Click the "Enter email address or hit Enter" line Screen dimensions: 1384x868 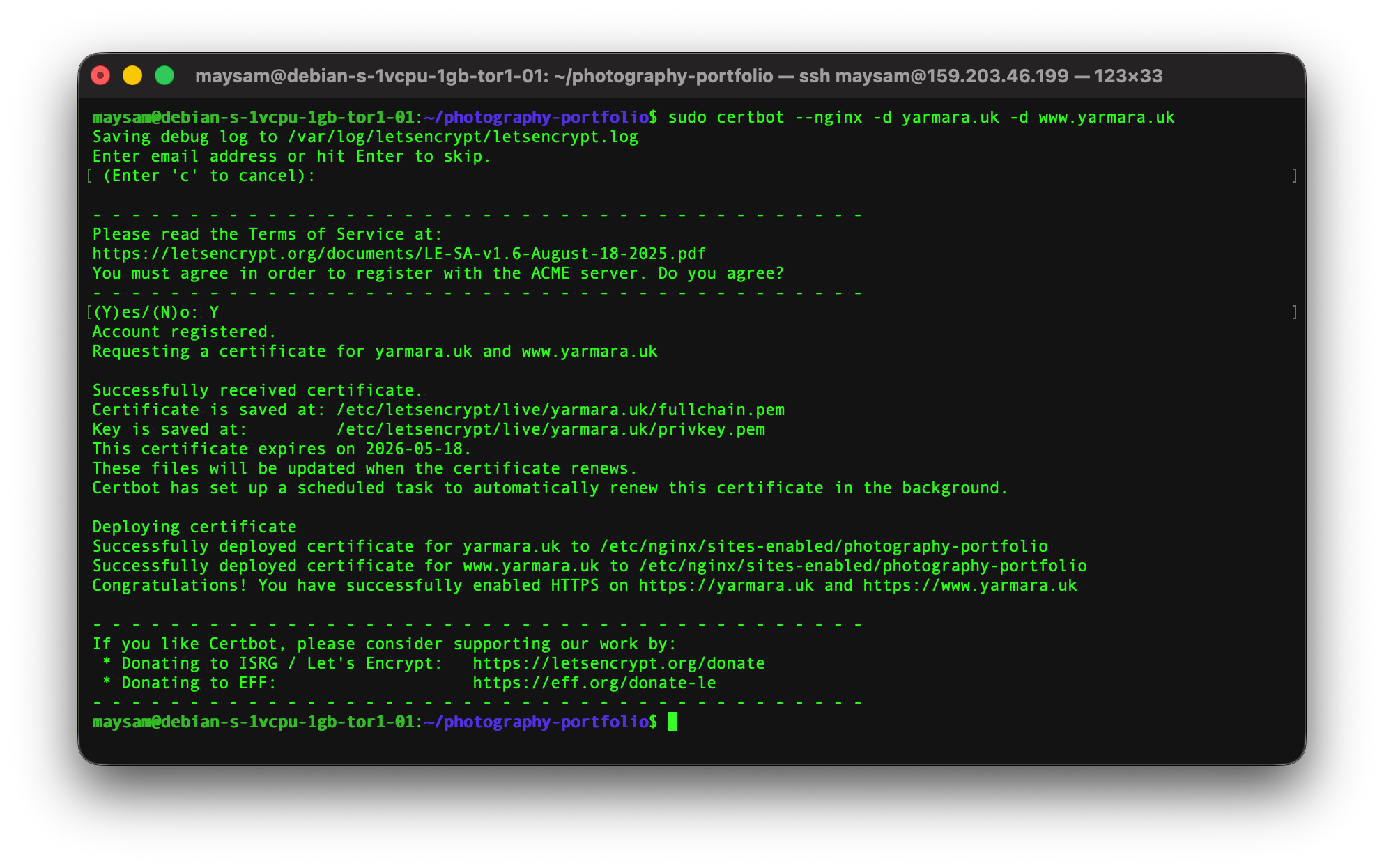point(291,156)
